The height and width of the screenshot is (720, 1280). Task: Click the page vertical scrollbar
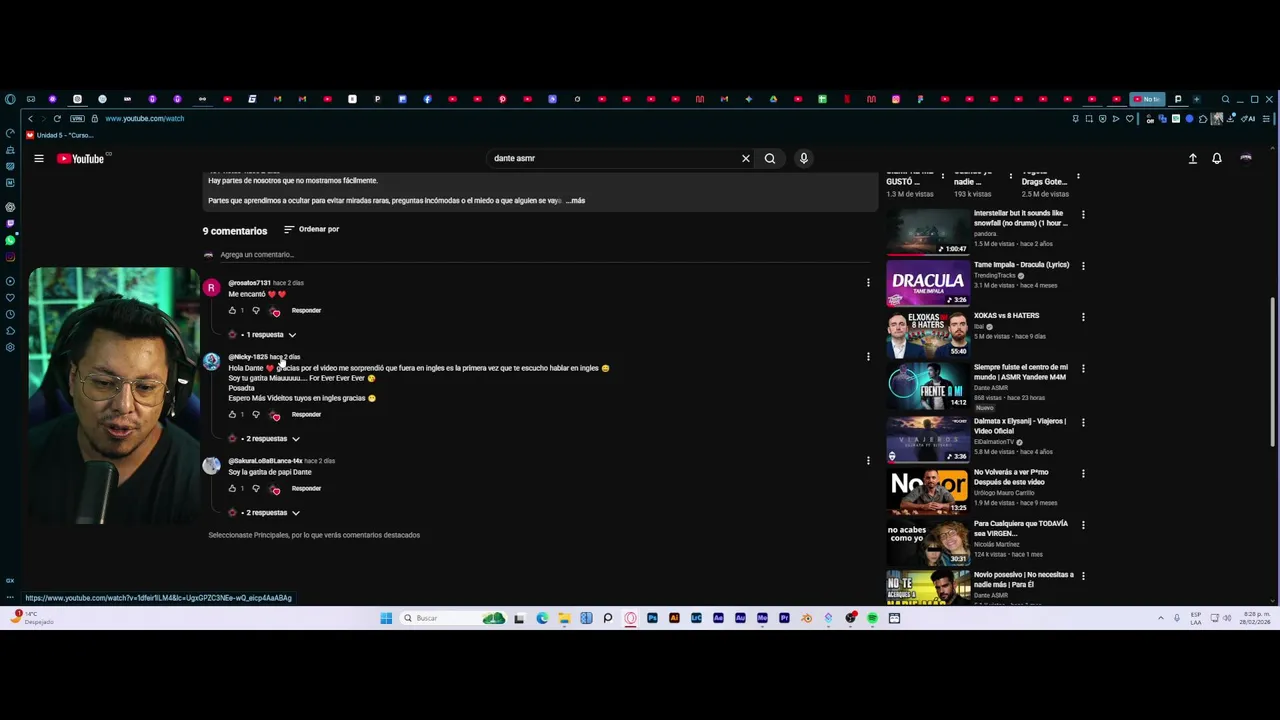point(1273,370)
